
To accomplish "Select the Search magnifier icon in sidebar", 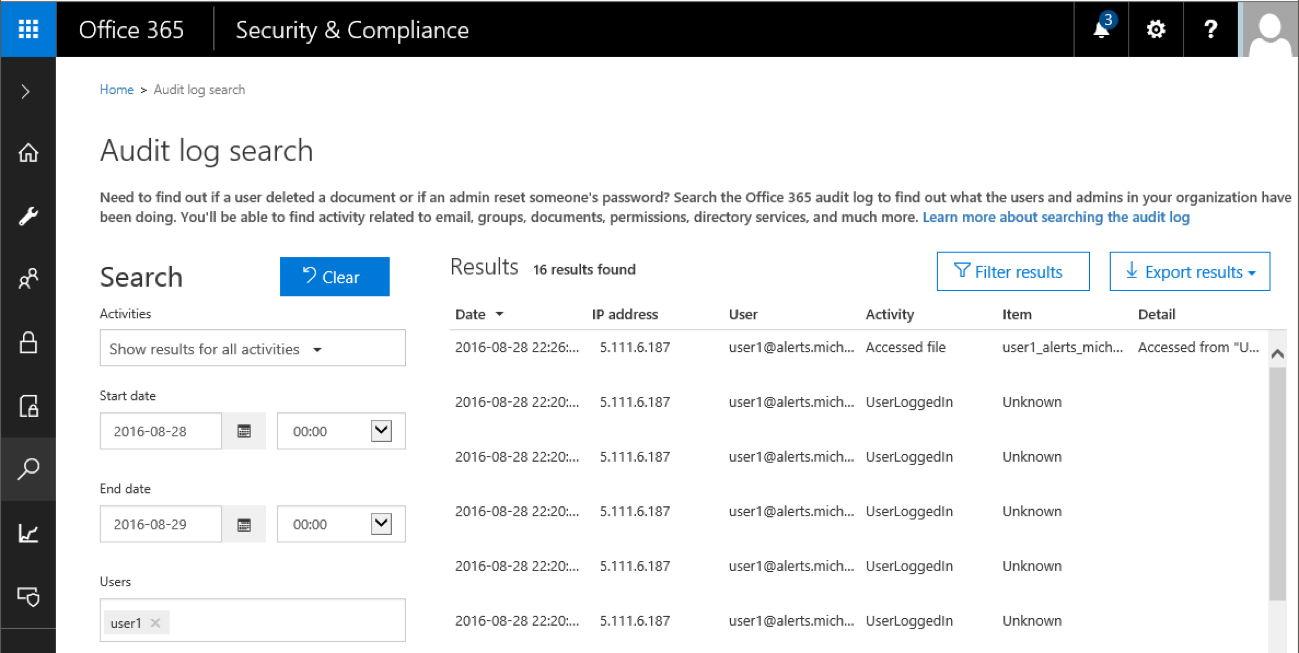I will click(27, 468).
